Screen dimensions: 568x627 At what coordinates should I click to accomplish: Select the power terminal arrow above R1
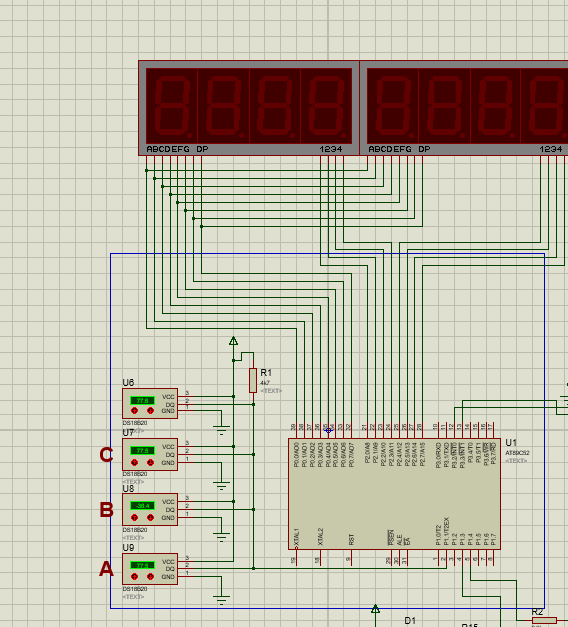click(234, 341)
